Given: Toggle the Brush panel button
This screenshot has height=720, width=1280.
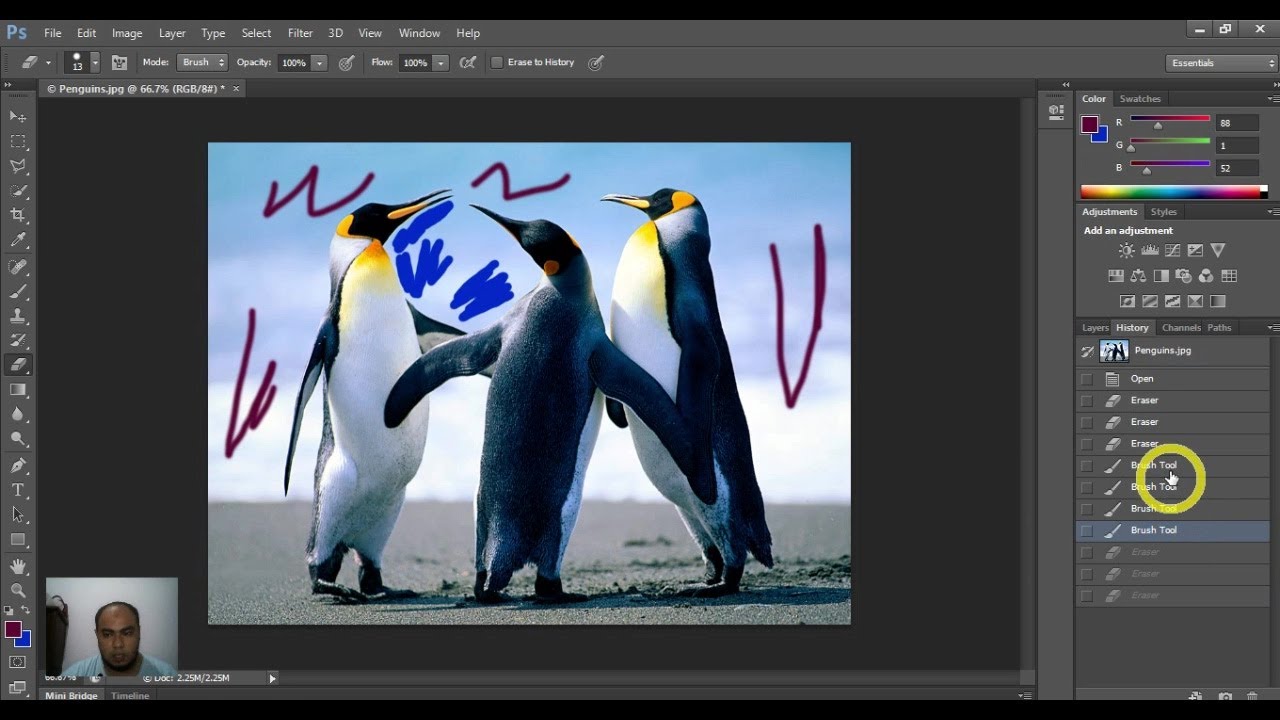Looking at the screenshot, I should tap(119, 62).
